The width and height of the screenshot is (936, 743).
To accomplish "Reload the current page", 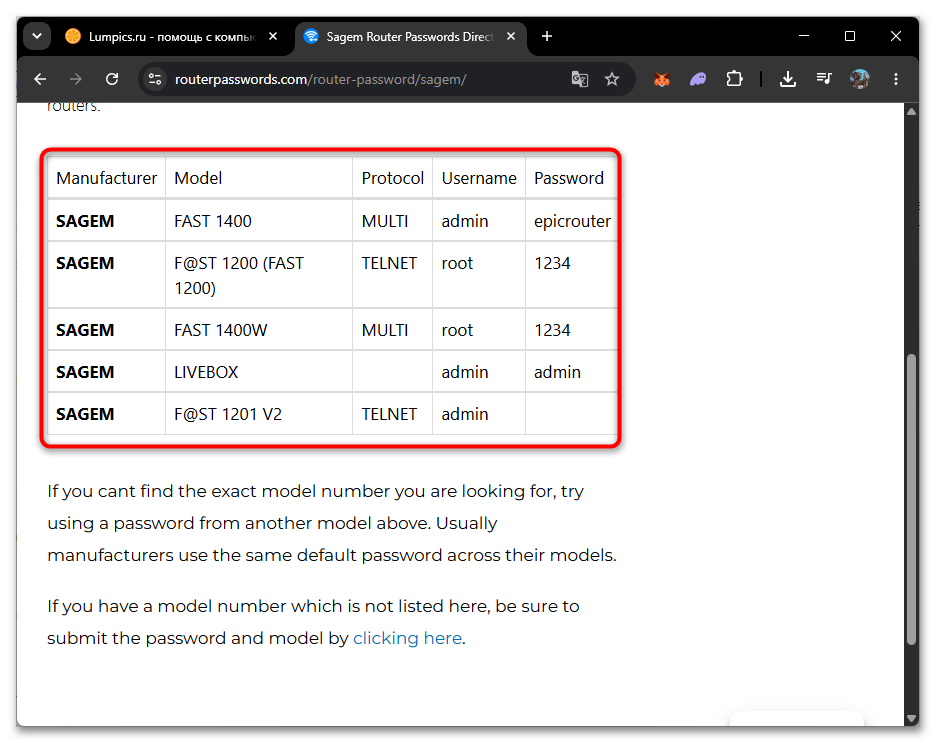I will pyautogui.click(x=112, y=79).
